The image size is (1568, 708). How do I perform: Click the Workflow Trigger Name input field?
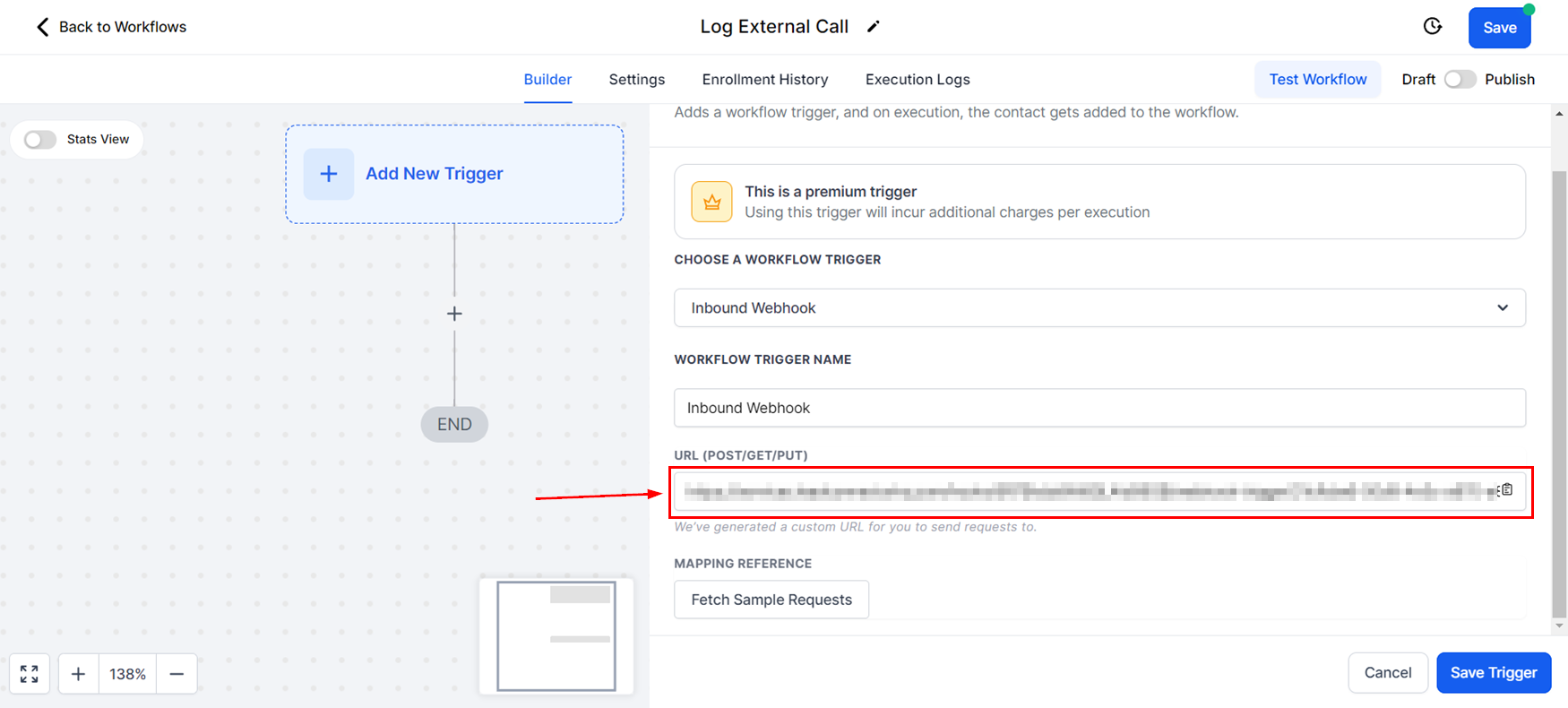click(x=1099, y=408)
